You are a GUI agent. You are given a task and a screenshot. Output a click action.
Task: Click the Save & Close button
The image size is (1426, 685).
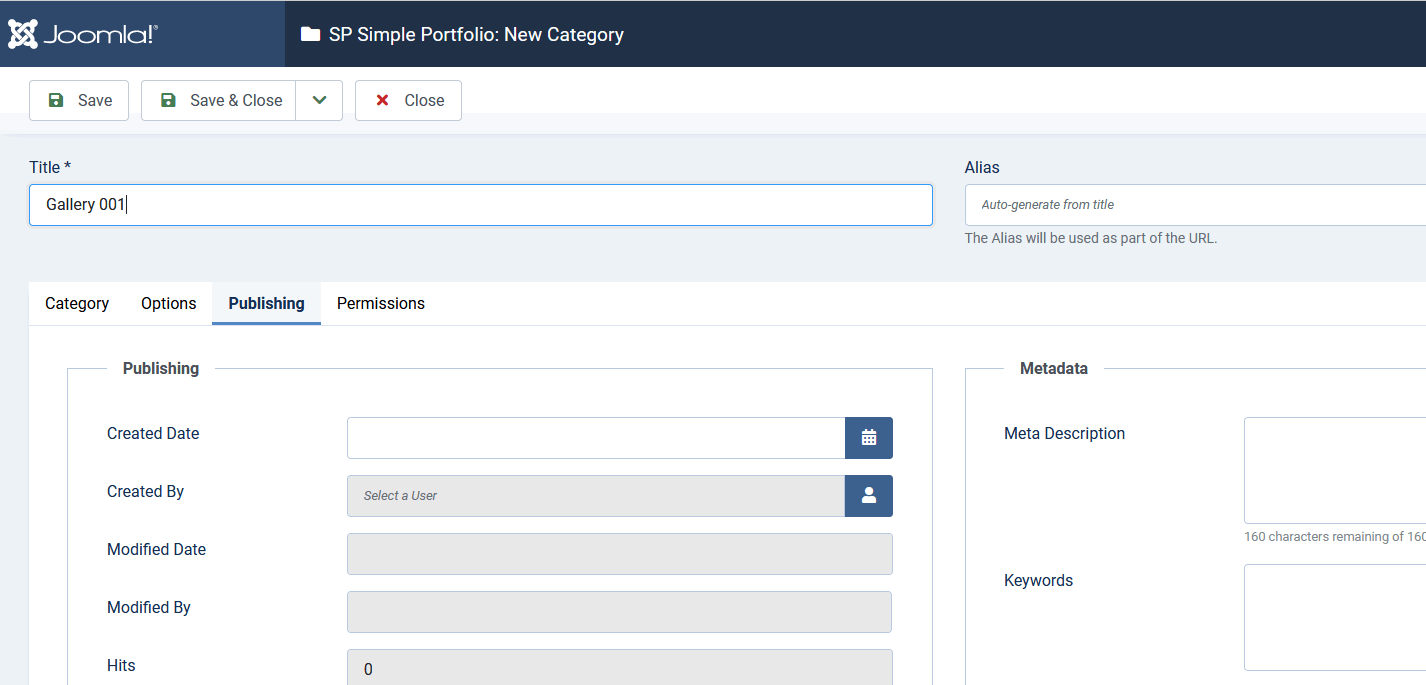coord(219,101)
